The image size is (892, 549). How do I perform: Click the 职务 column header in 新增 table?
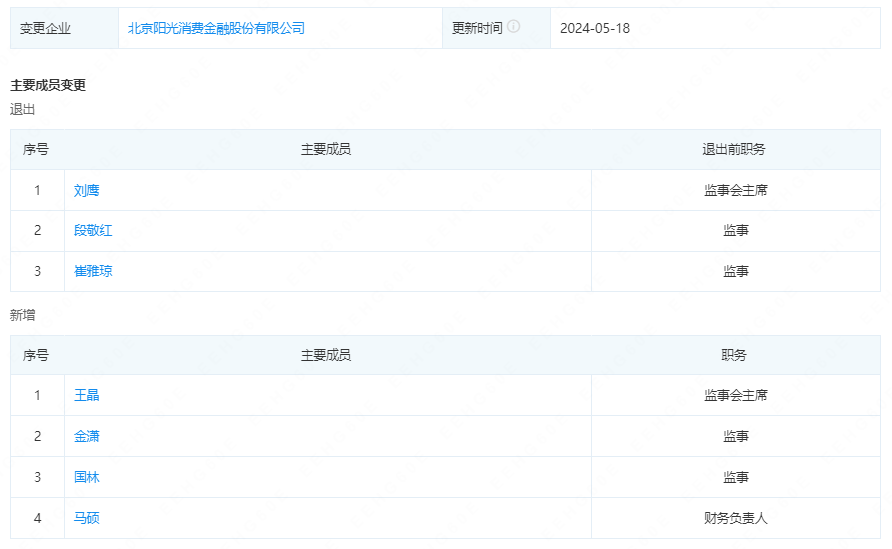click(734, 355)
